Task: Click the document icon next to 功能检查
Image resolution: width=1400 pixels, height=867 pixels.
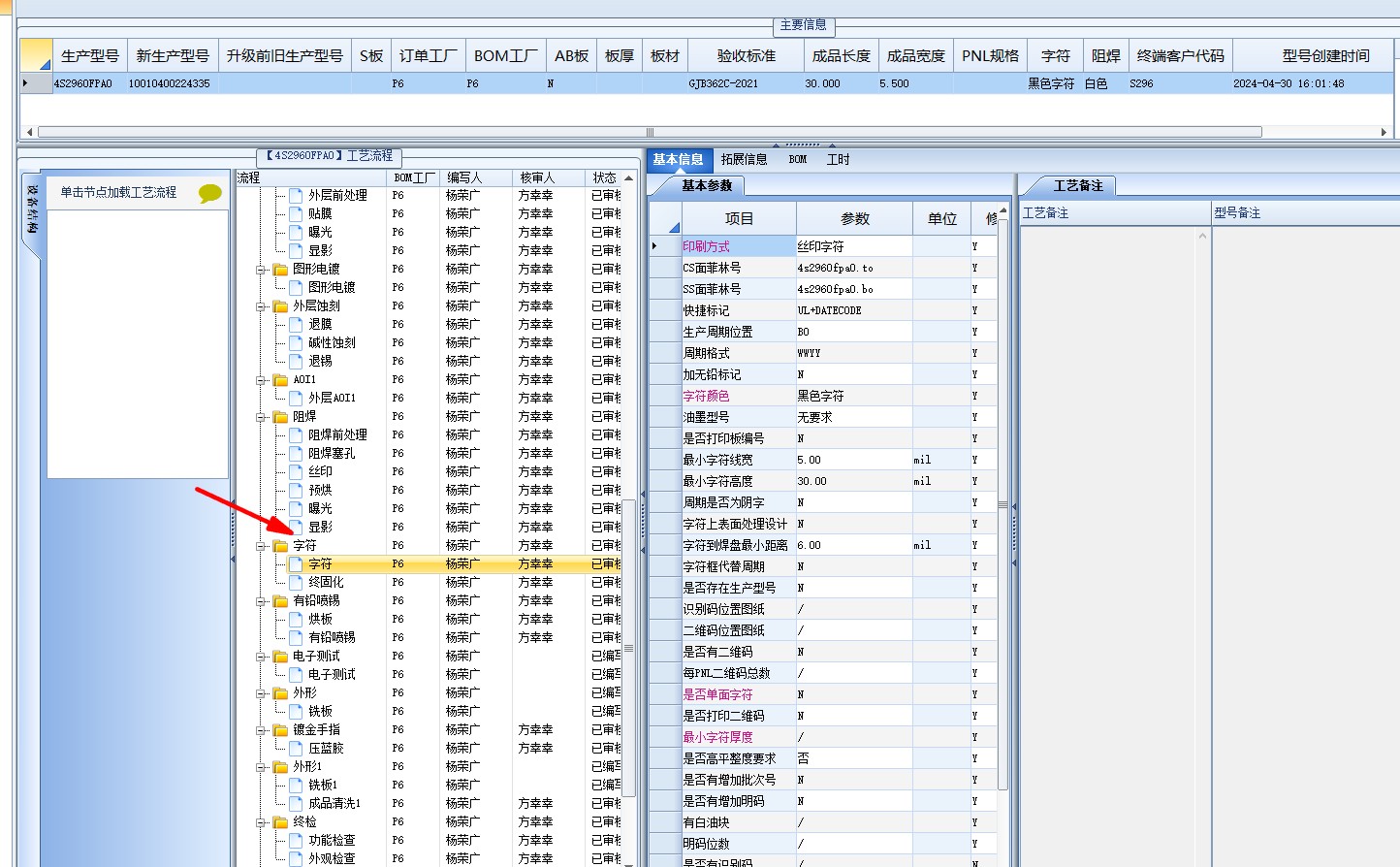Action: click(x=296, y=840)
